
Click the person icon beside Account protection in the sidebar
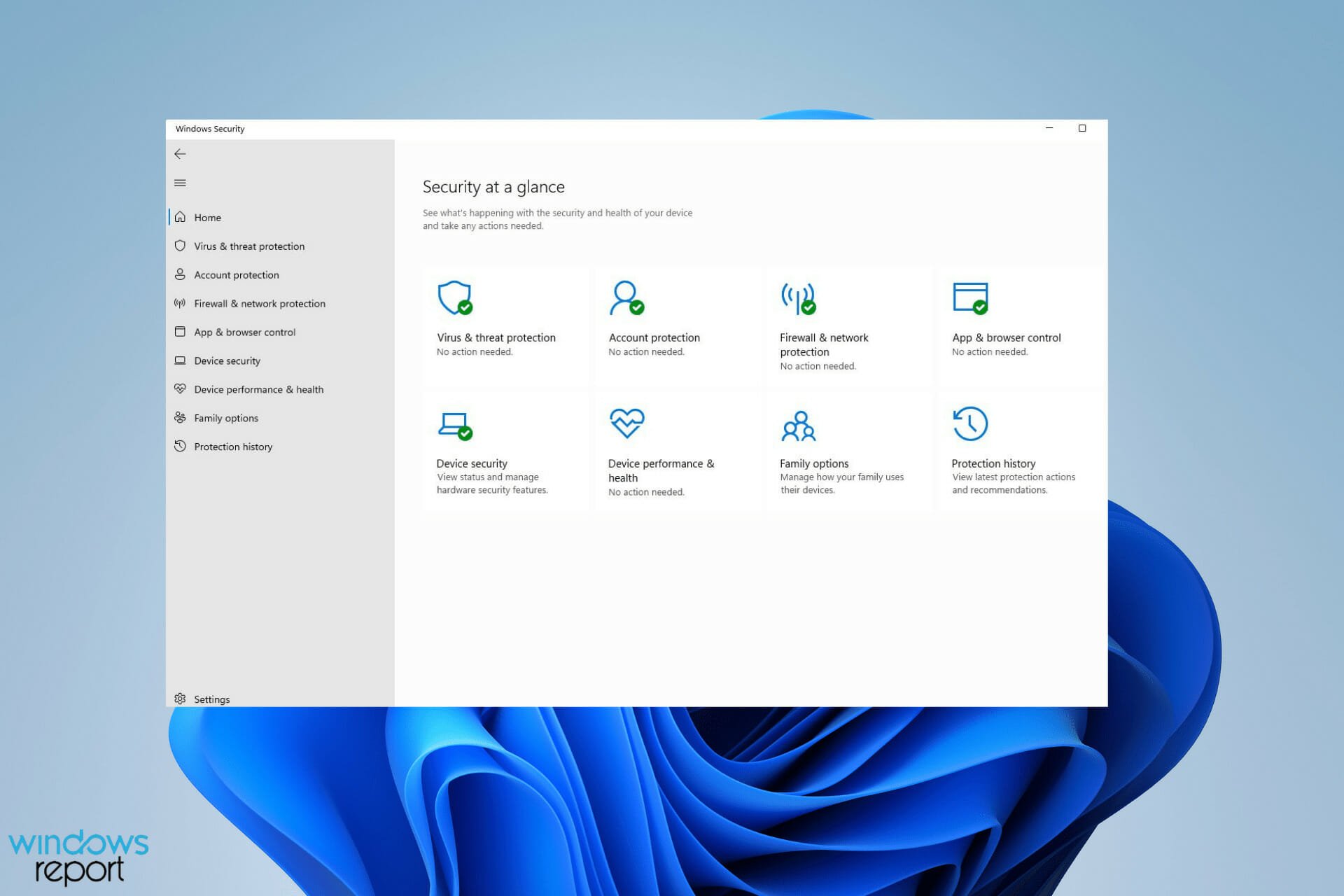(180, 274)
